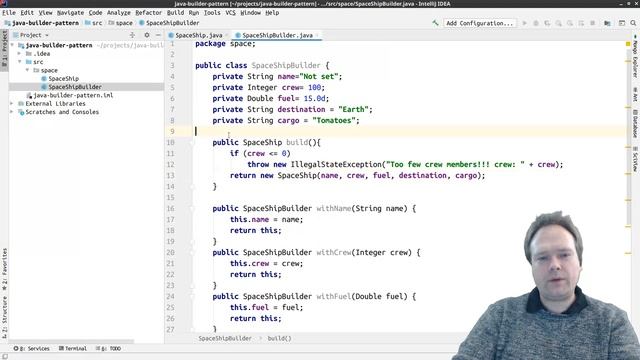The width and height of the screenshot is (640, 360).
Task: Switch to the SpaceShip.java editor tab
Action: click(x=199, y=35)
